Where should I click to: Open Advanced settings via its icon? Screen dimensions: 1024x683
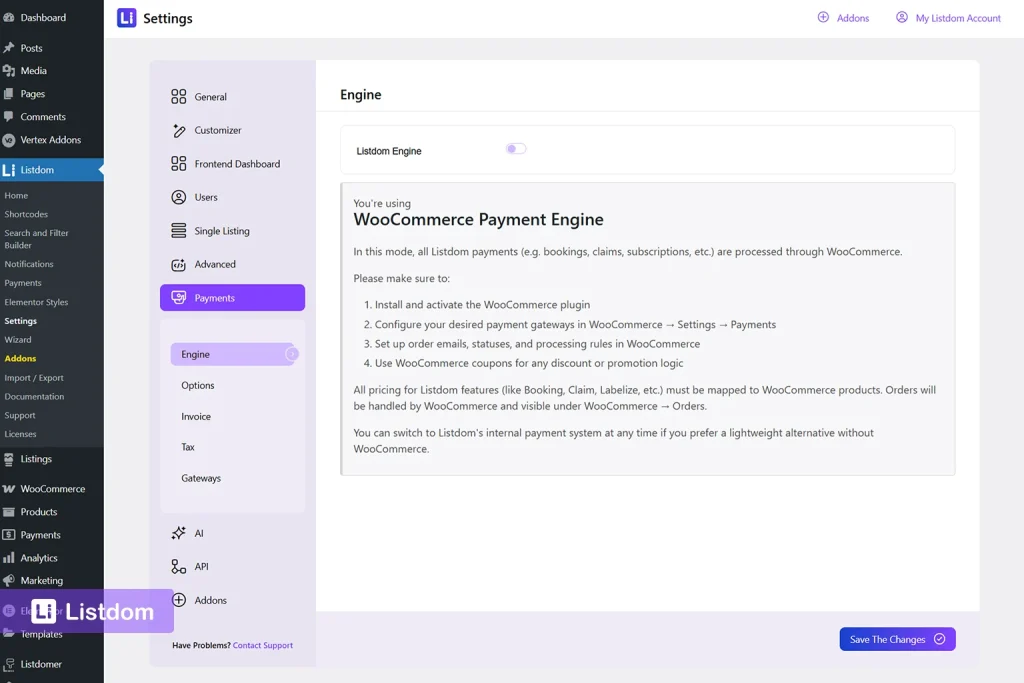click(178, 264)
